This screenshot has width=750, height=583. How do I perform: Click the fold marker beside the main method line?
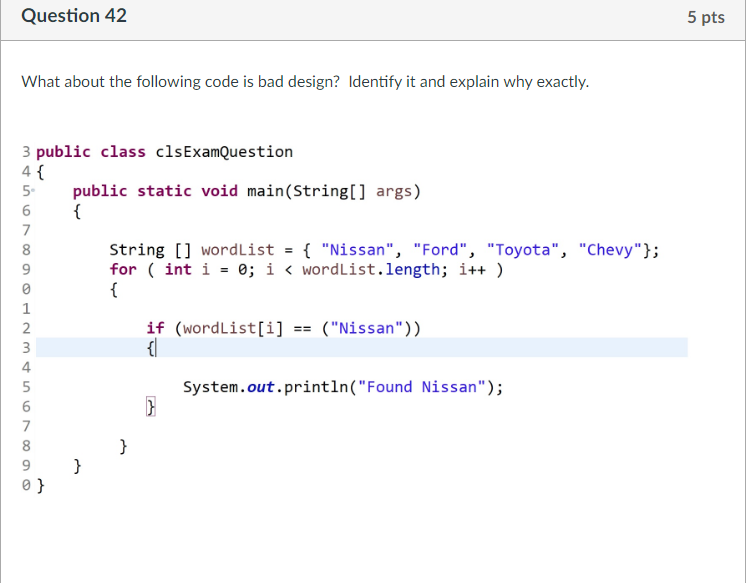(x=33, y=191)
